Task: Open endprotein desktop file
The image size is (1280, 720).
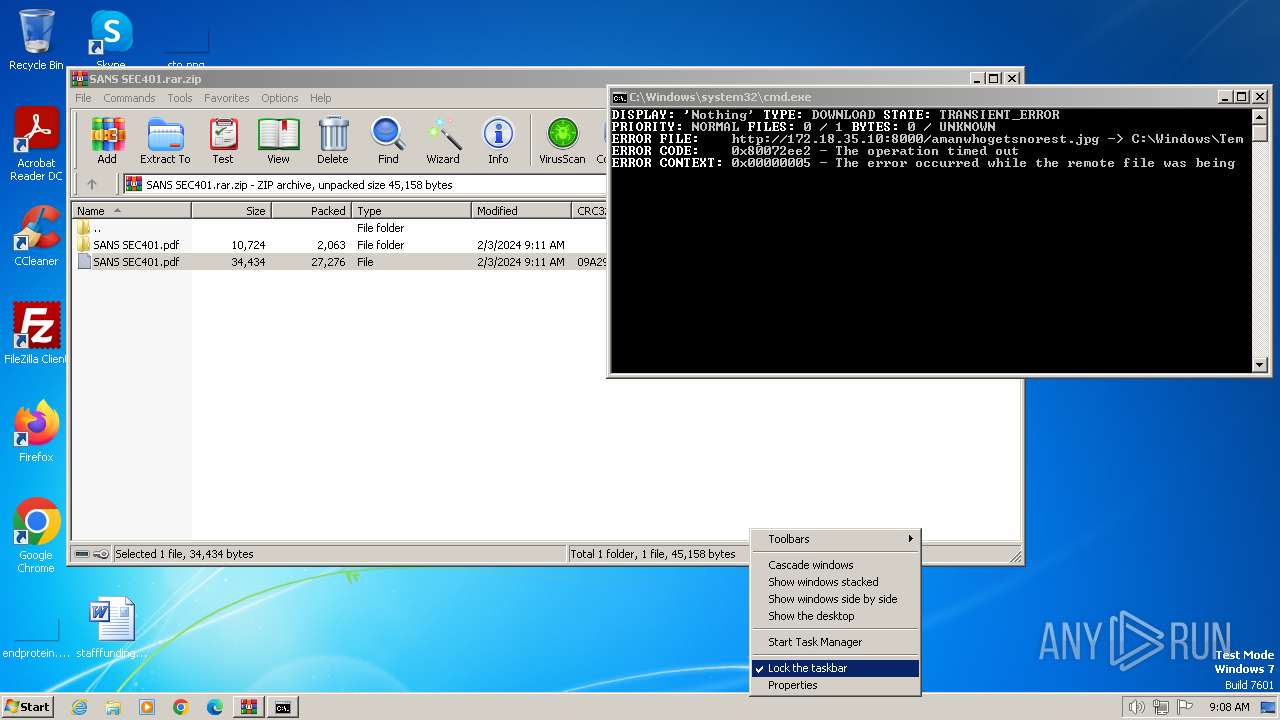Action: (36, 636)
